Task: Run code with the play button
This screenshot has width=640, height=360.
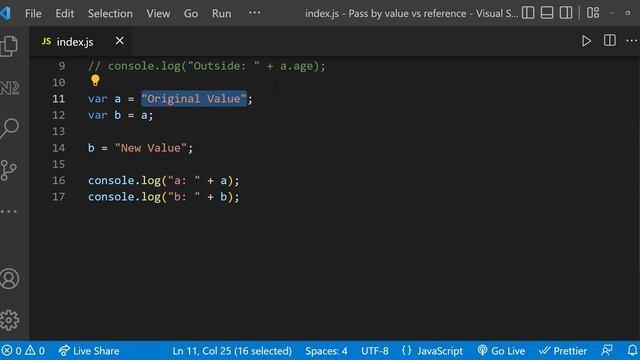Action: click(x=586, y=41)
